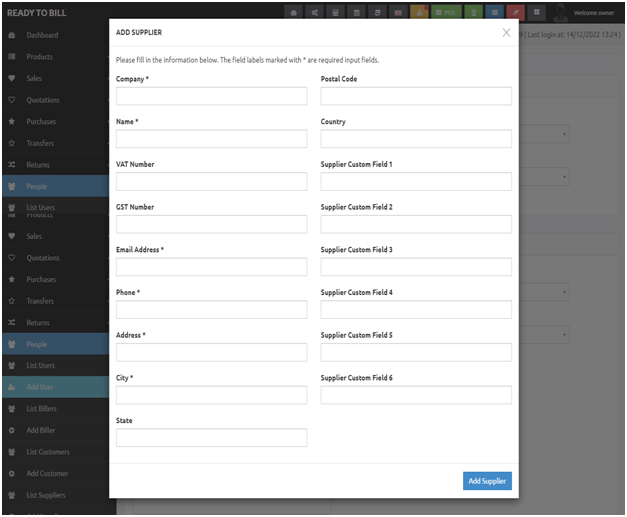Click the barcode icon beside Products in the sidebar
Viewport: 627px width, 517px height.
click(x=12, y=56)
